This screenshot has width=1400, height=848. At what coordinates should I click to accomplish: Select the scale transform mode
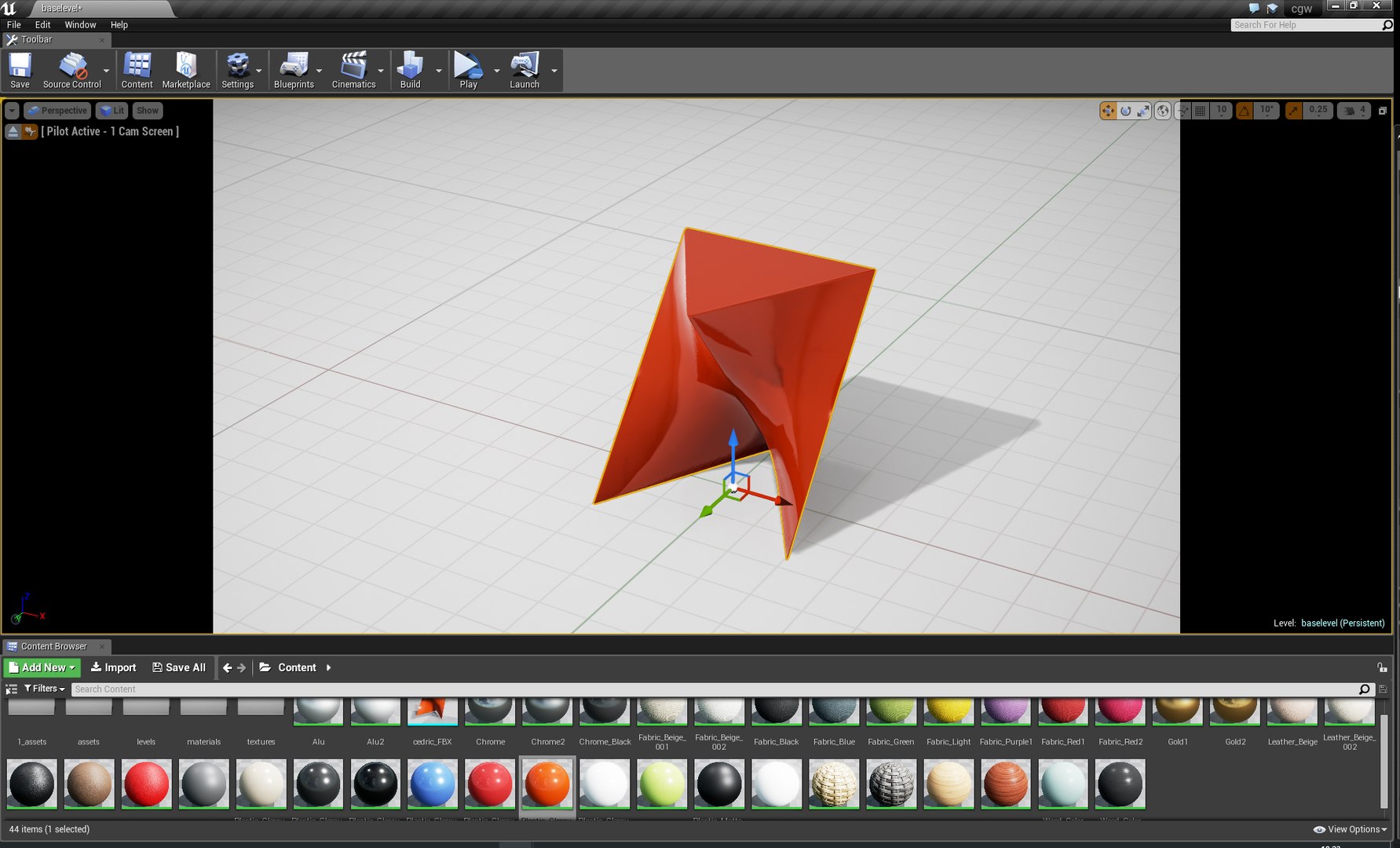pyautogui.click(x=1143, y=111)
